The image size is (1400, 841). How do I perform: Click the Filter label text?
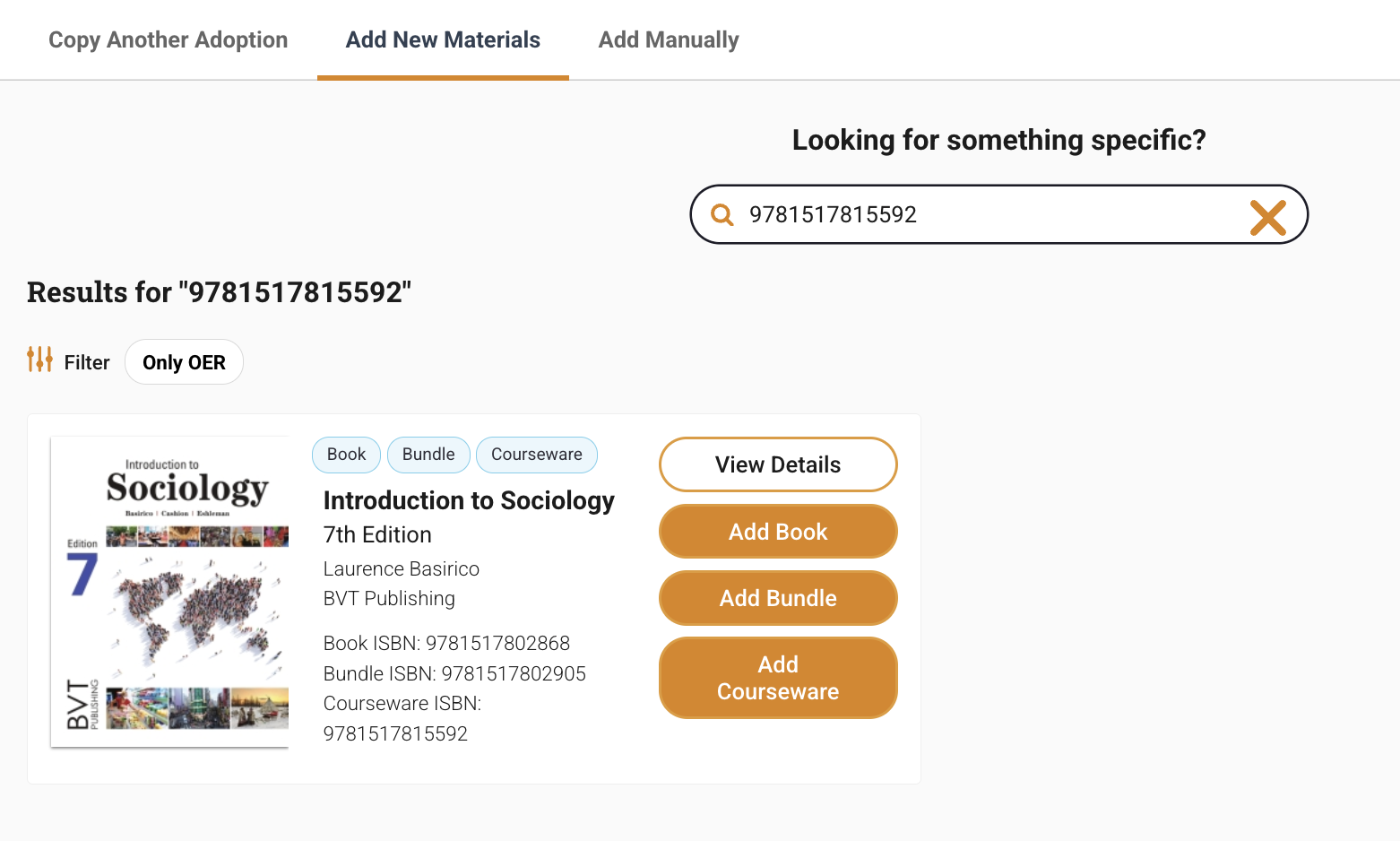coord(87,362)
